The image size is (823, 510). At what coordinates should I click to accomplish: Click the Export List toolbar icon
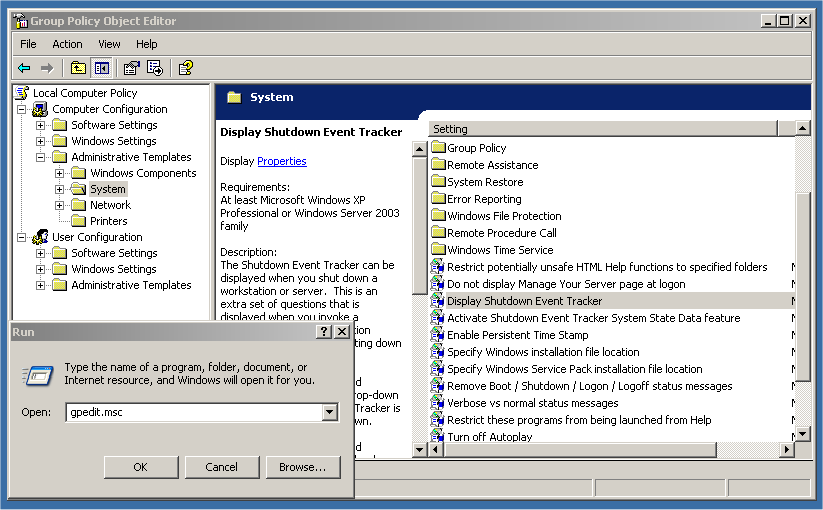tap(155, 68)
